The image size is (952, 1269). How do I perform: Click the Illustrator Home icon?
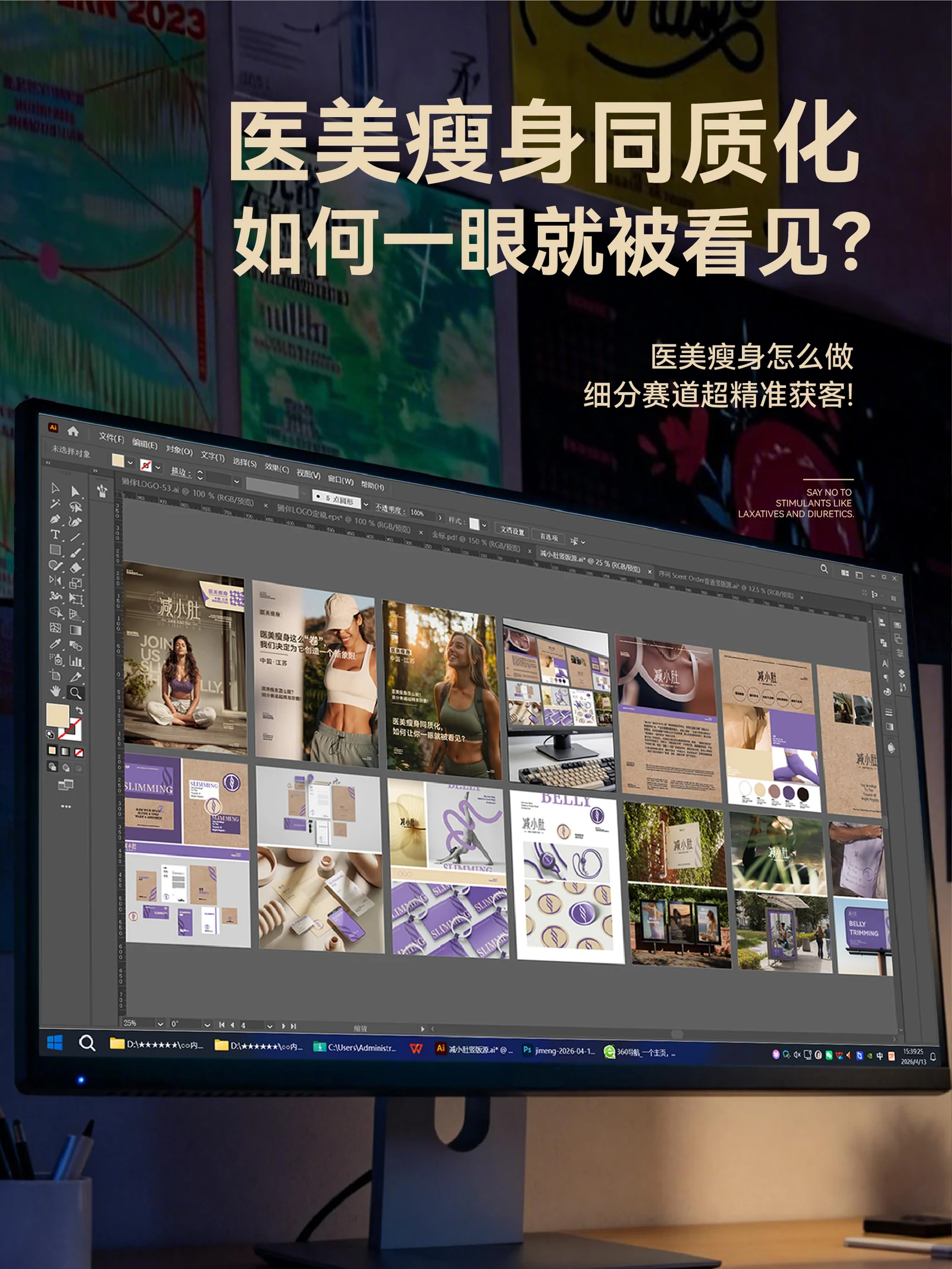(73, 431)
